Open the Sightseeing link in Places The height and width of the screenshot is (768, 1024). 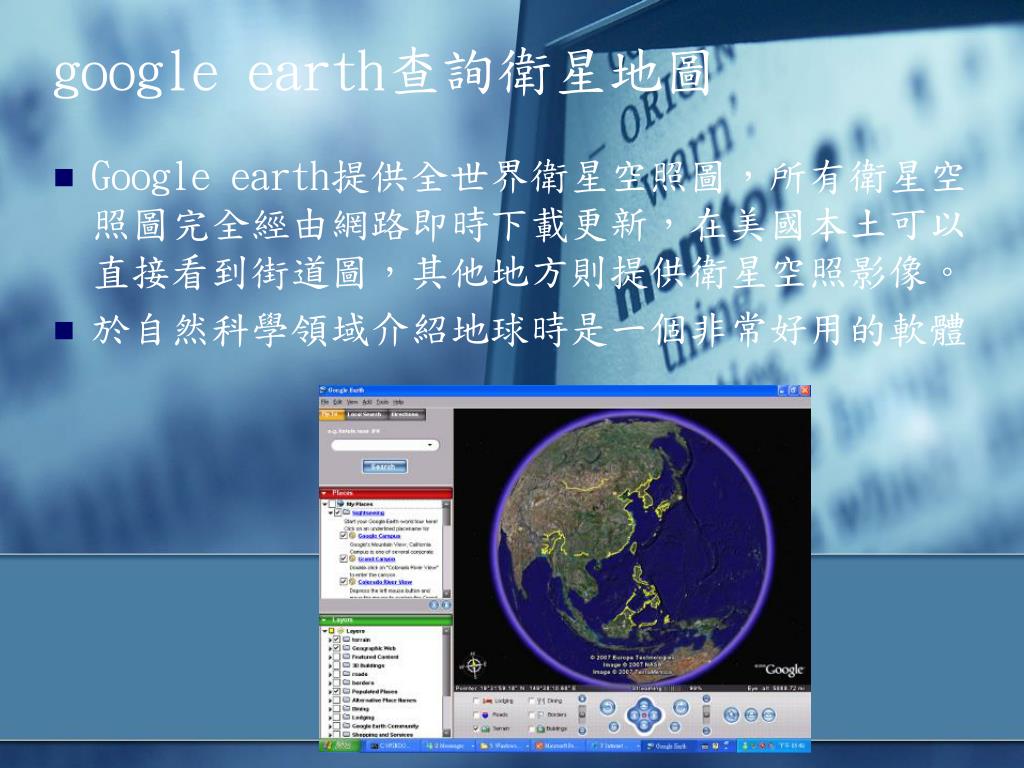pyautogui.click(x=368, y=513)
